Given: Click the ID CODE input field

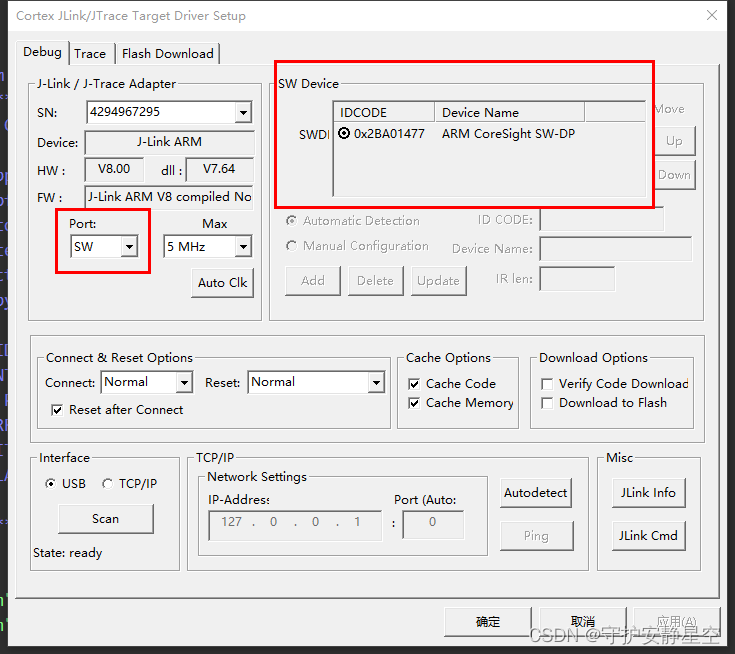Looking at the screenshot, I should (601, 220).
